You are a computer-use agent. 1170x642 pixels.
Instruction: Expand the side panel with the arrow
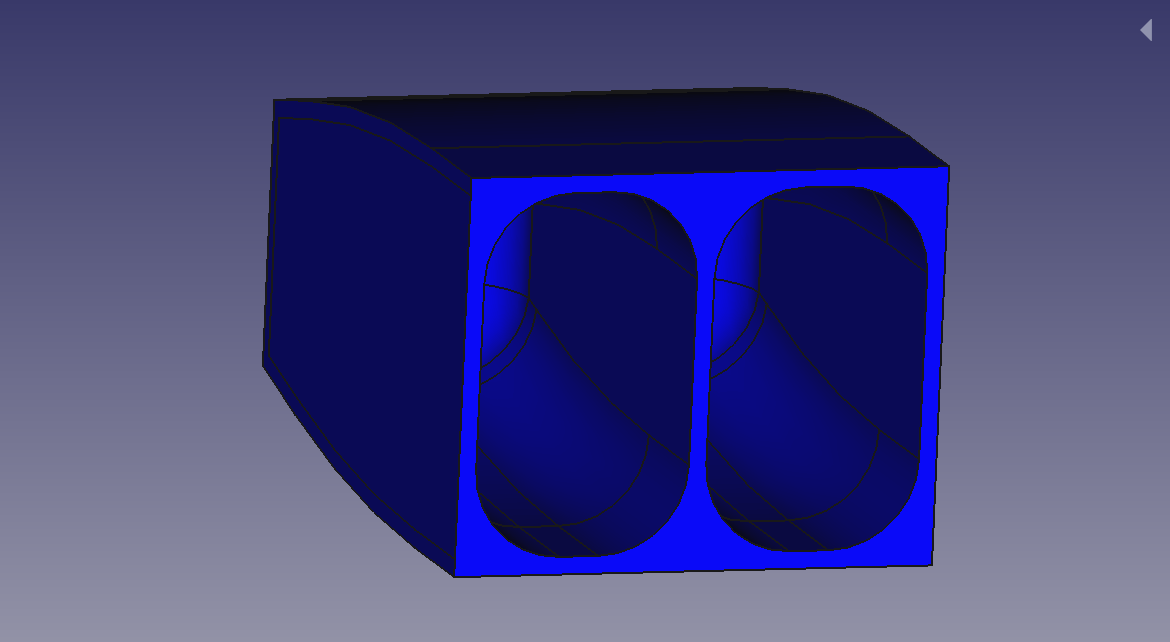[1147, 31]
